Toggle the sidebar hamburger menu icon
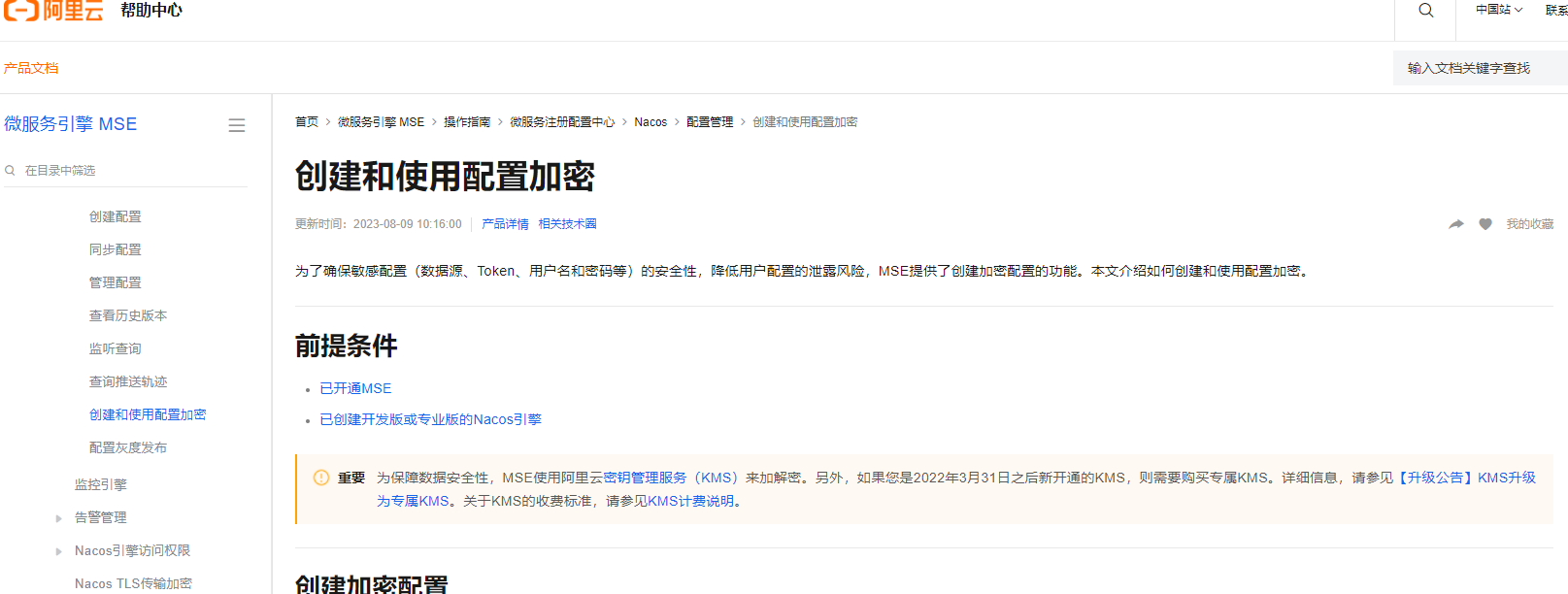Viewport: 1568px width, 594px height. point(236,125)
